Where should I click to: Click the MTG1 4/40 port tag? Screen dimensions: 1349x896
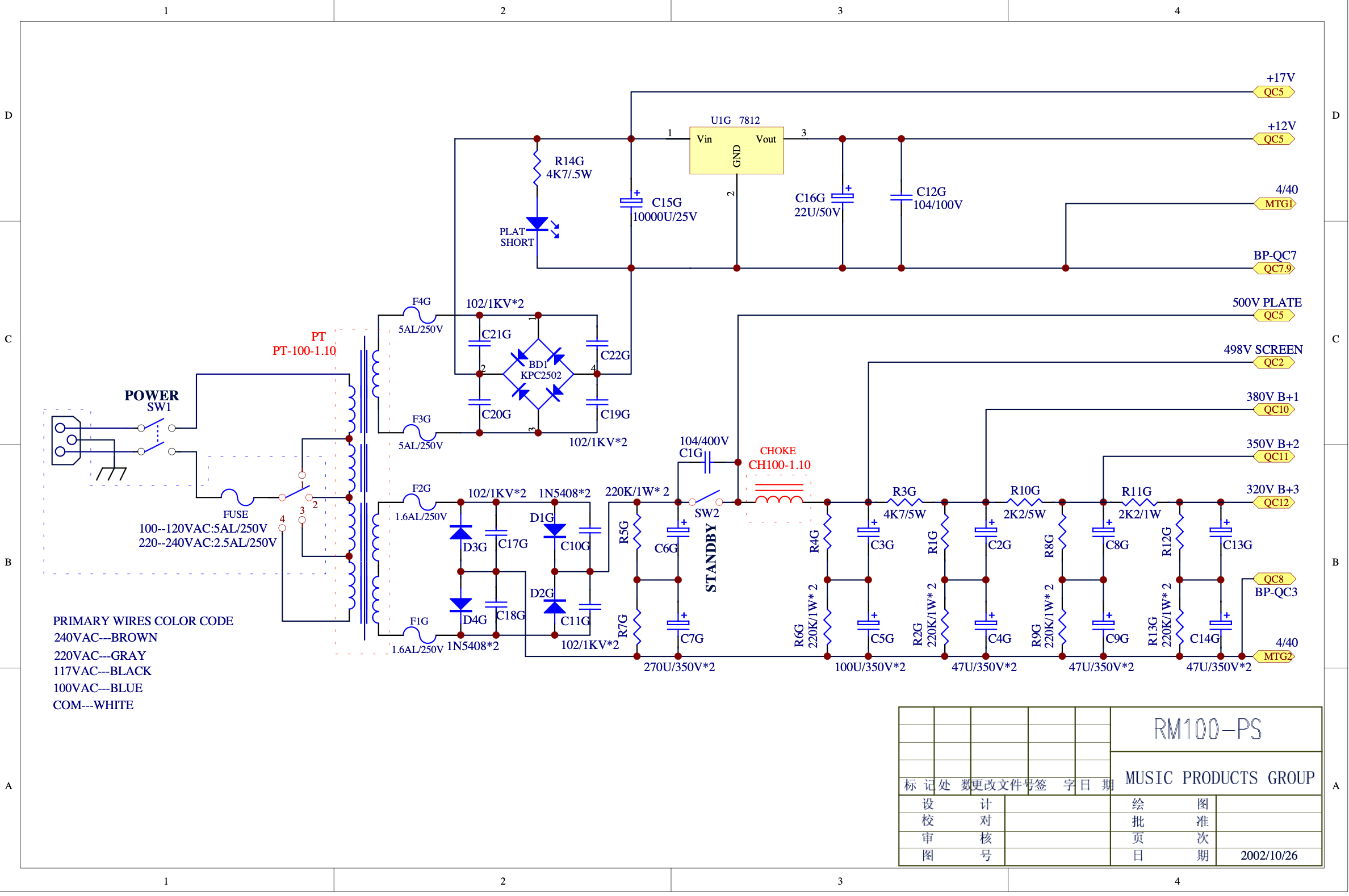(x=1275, y=204)
